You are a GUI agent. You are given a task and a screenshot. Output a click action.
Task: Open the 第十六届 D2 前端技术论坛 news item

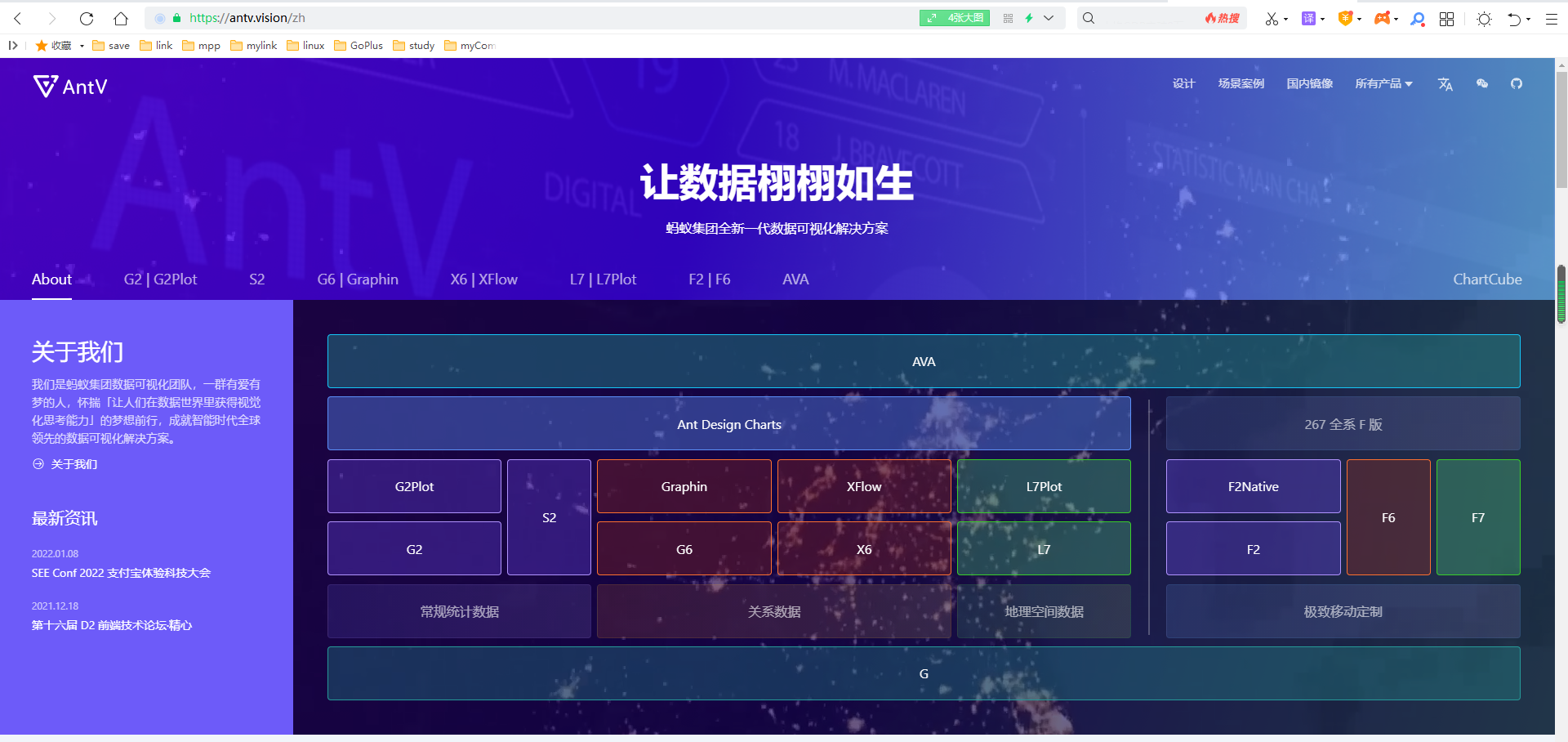(x=112, y=625)
